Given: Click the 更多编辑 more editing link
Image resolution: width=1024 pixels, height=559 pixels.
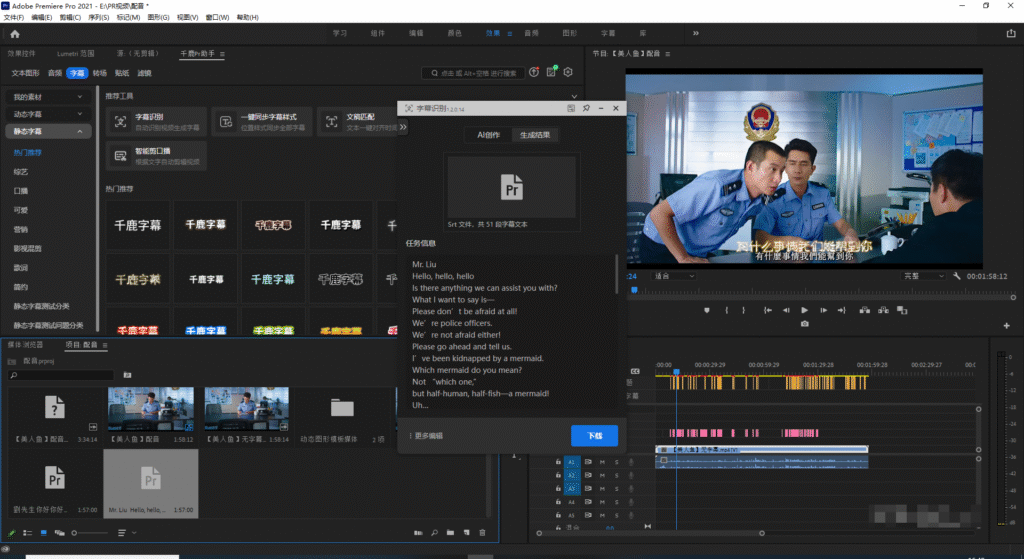Looking at the screenshot, I should coord(427,436).
